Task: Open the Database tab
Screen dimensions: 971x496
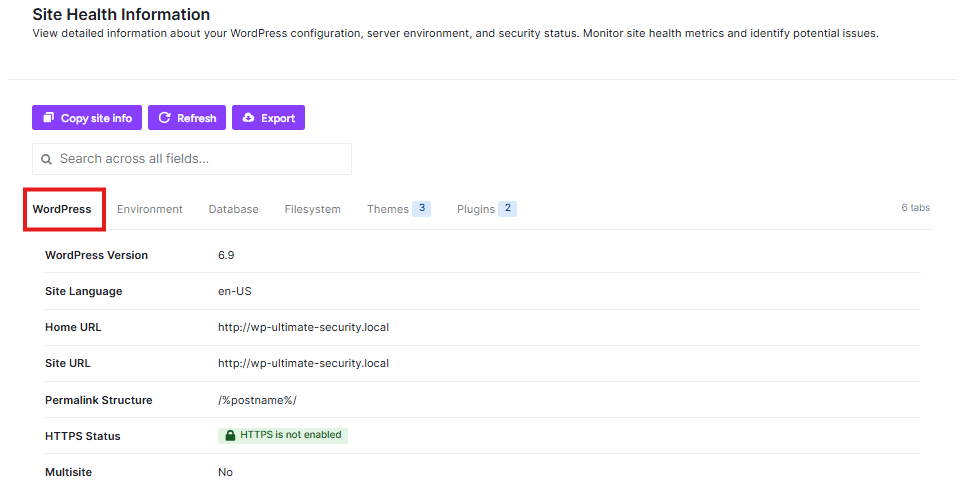Action: tap(233, 209)
